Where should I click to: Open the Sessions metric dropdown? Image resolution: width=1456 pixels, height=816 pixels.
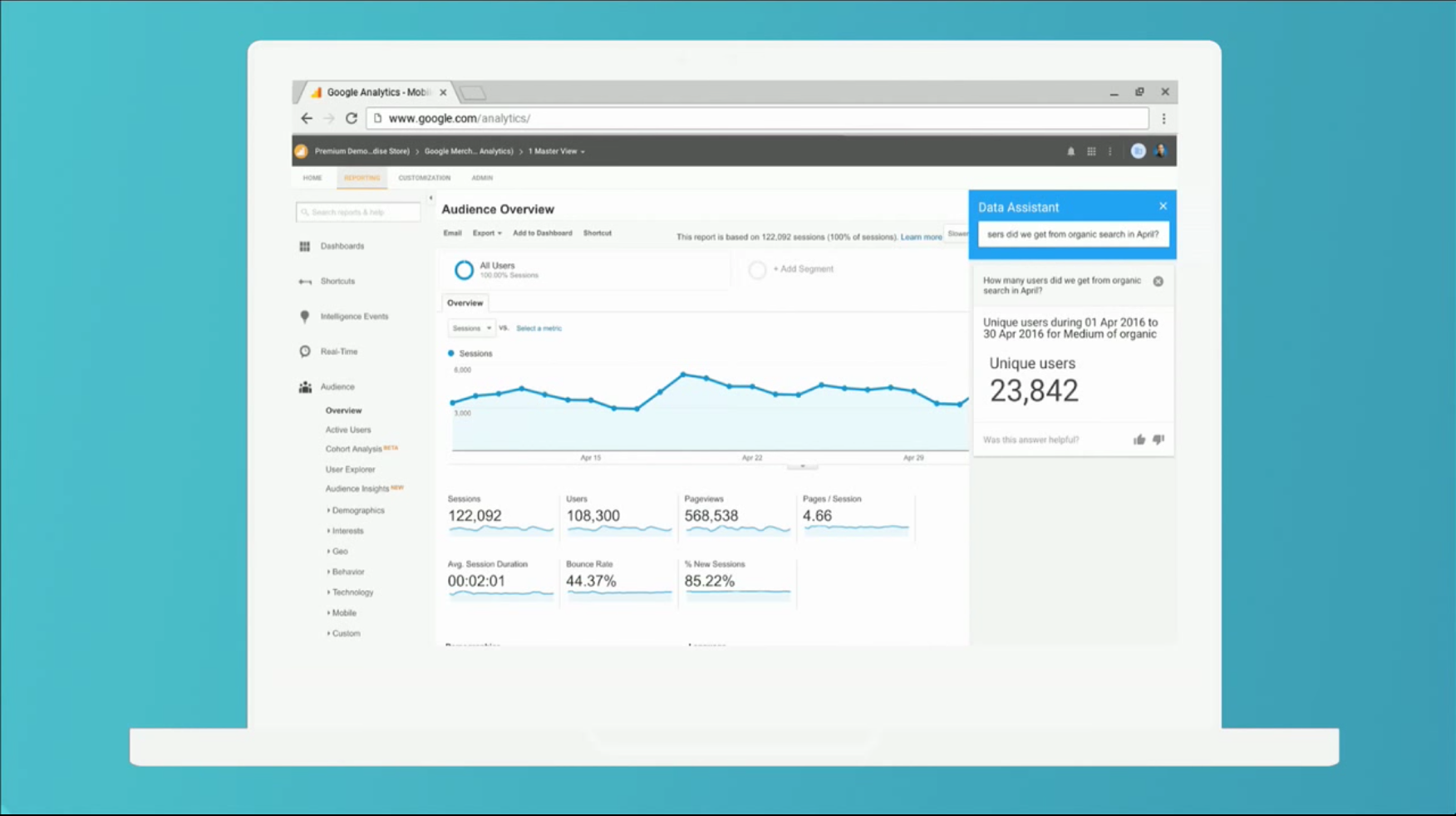(x=471, y=328)
